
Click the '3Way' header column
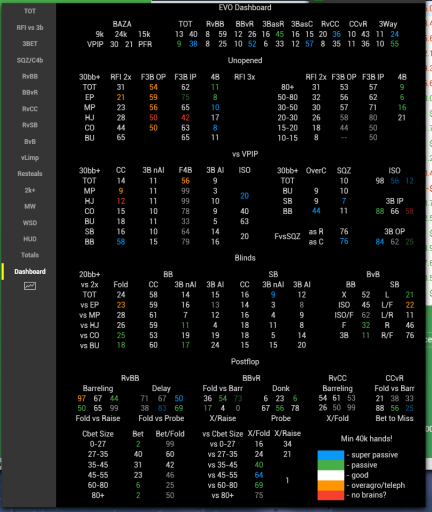click(388, 24)
